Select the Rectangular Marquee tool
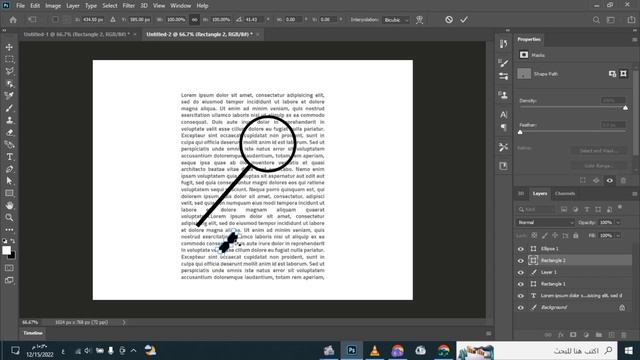The image size is (640, 360). (x=9, y=59)
